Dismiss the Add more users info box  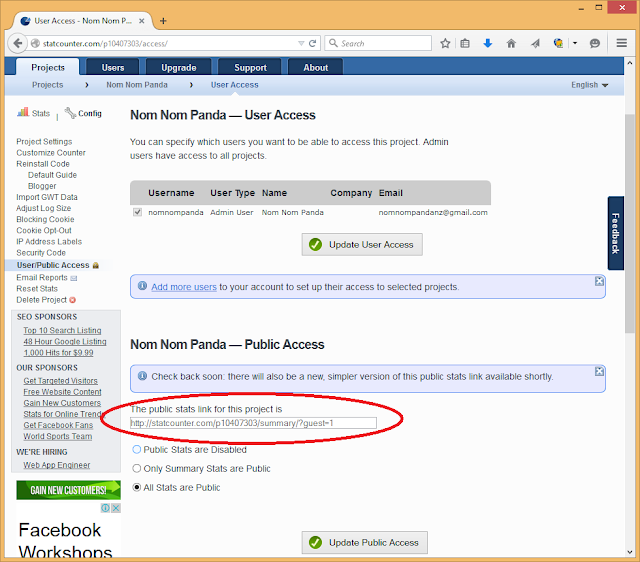point(599,281)
